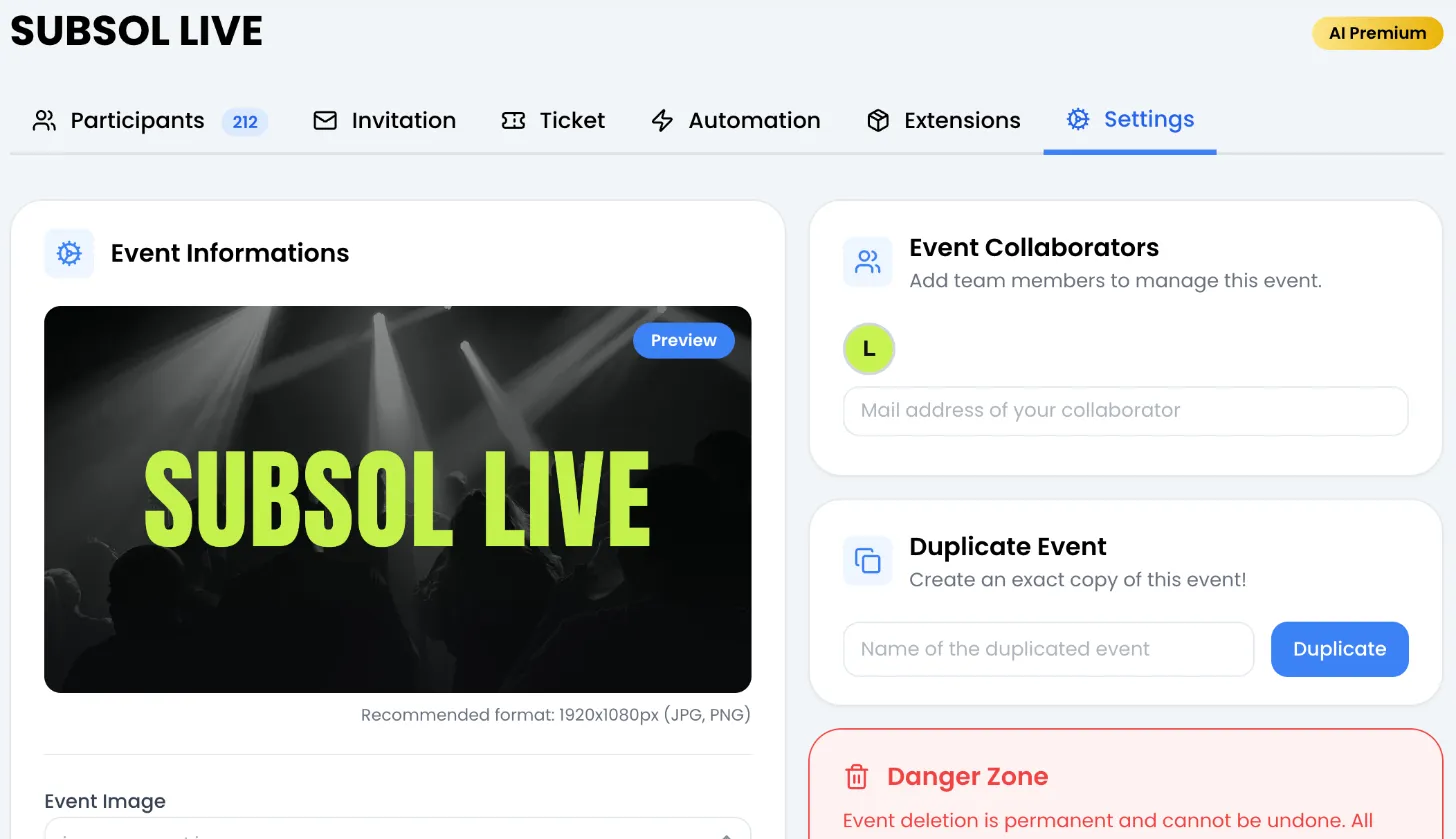Viewport: 1456px width, 839px height.
Task: Focus the duplicated event name field
Action: [x=1049, y=649]
